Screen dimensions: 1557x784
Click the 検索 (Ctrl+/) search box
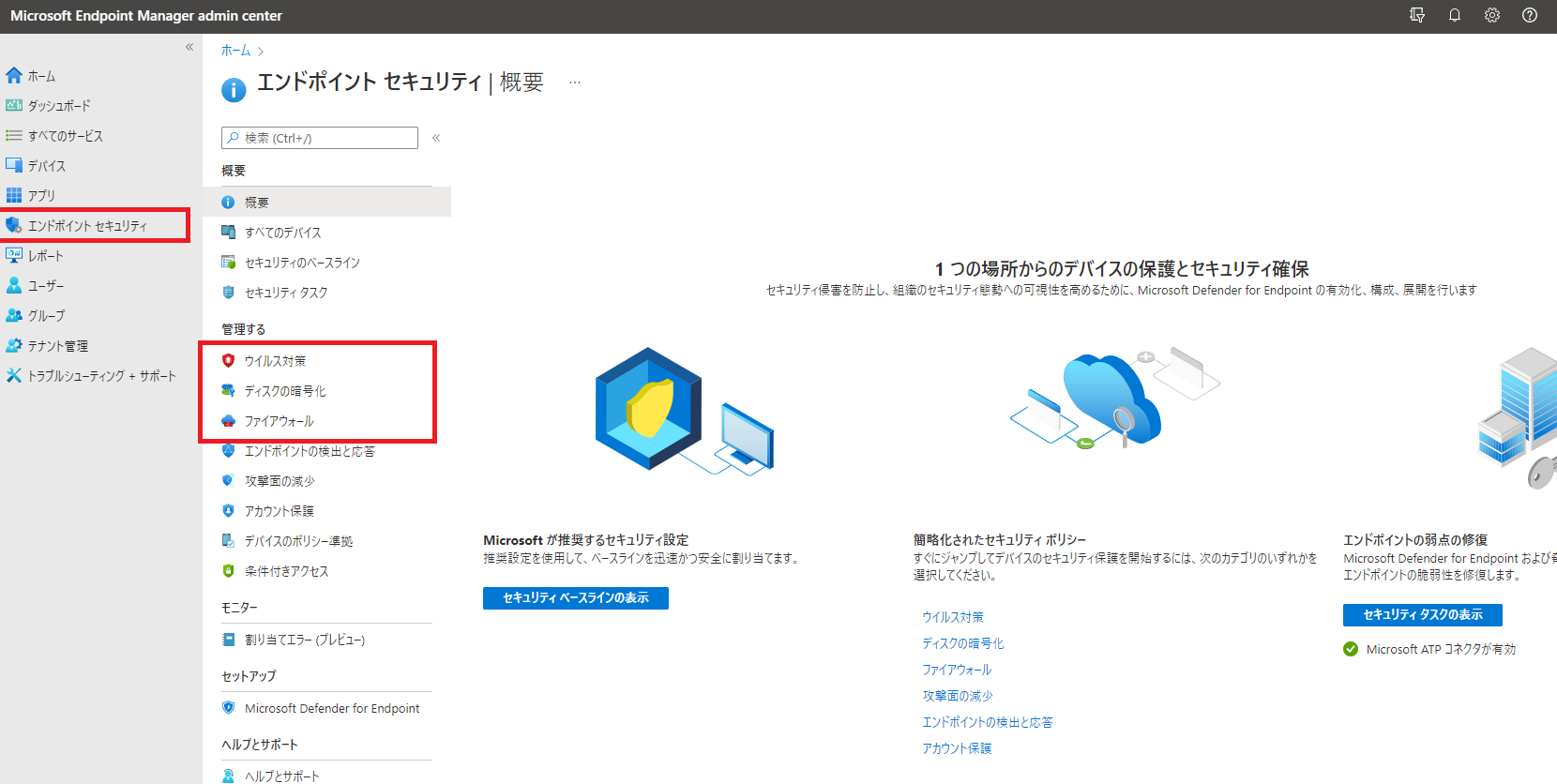(x=320, y=138)
